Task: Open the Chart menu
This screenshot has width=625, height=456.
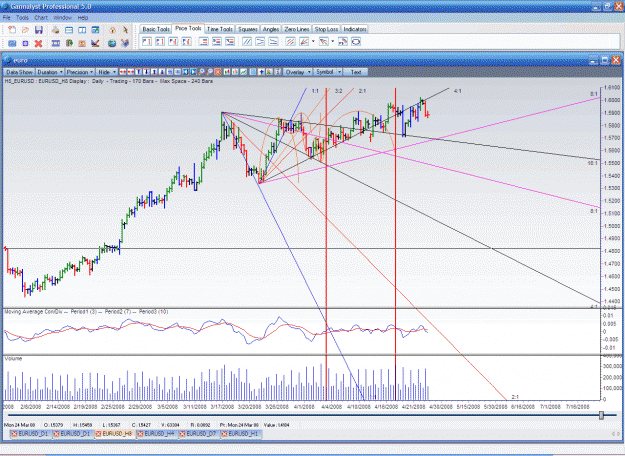Action: pos(41,18)
